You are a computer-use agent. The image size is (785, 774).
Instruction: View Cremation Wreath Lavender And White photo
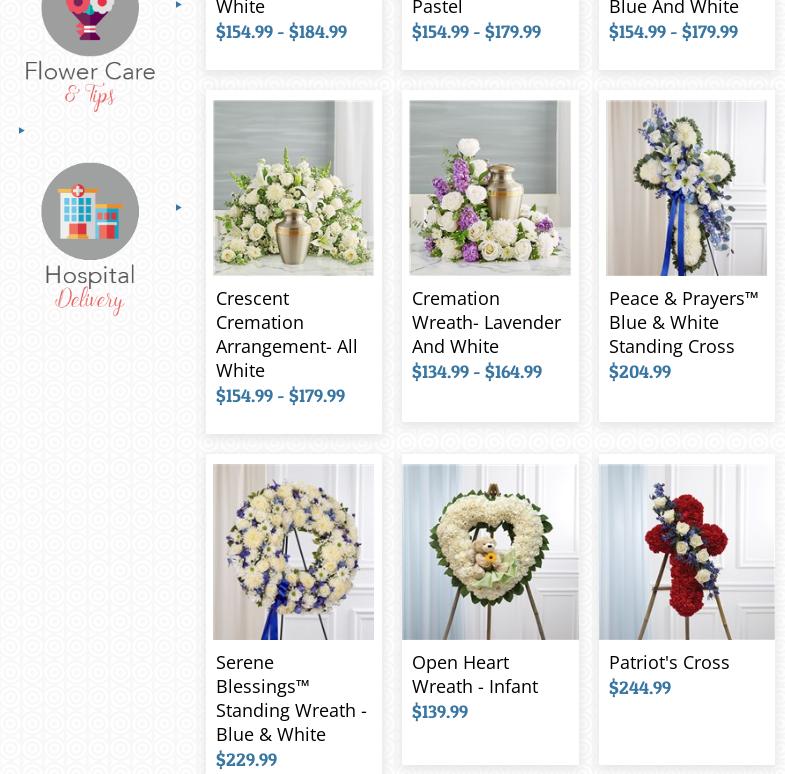pyautogui.click(x=490, y=188)
